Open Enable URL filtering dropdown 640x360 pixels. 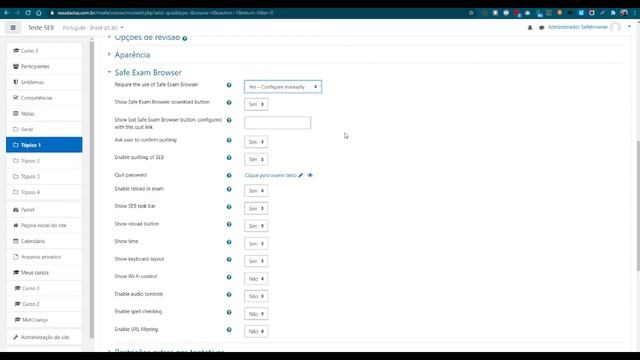tap(256, 331)
